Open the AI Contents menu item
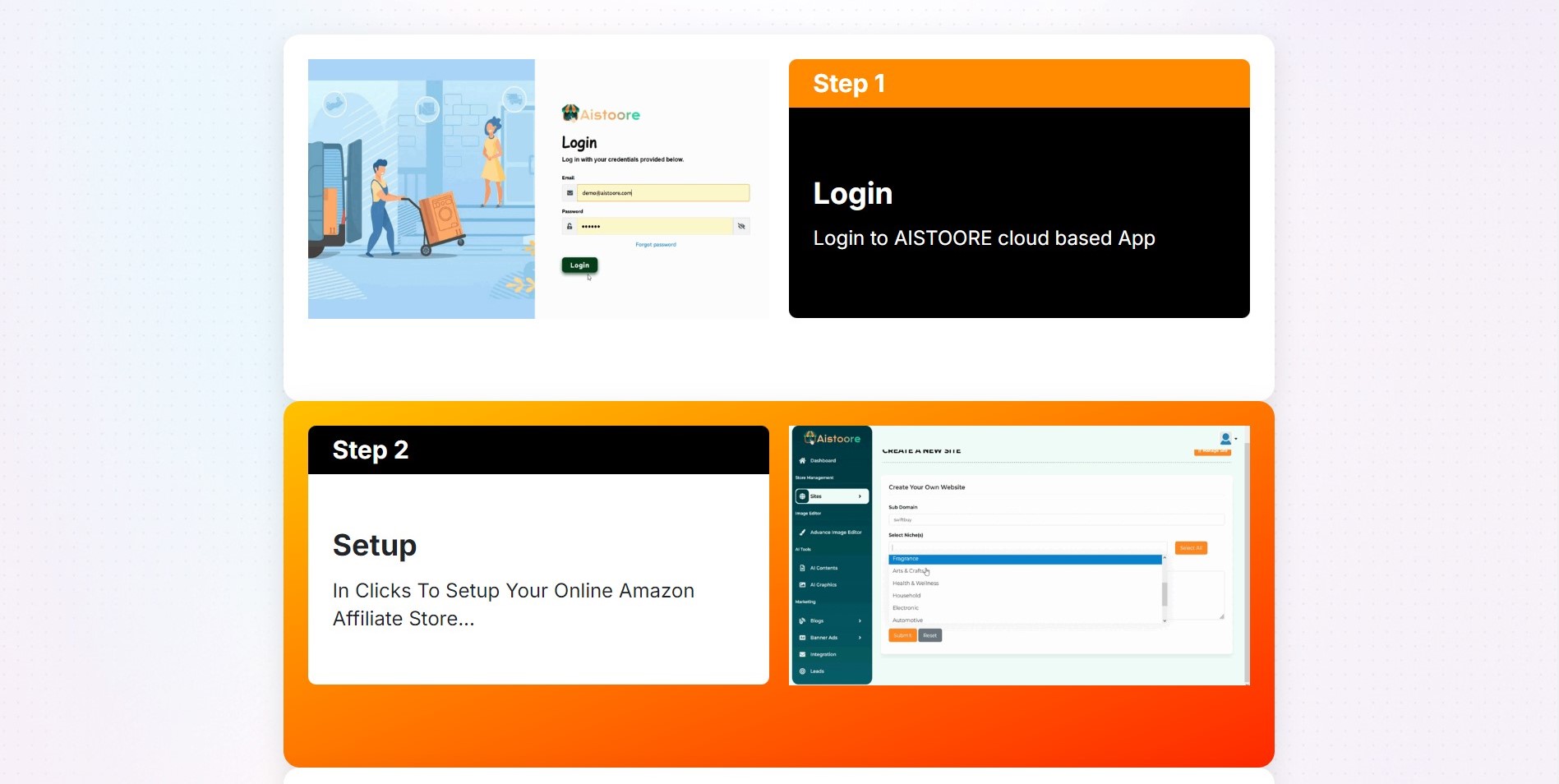 pyautogui.click(x=831, y=568)
